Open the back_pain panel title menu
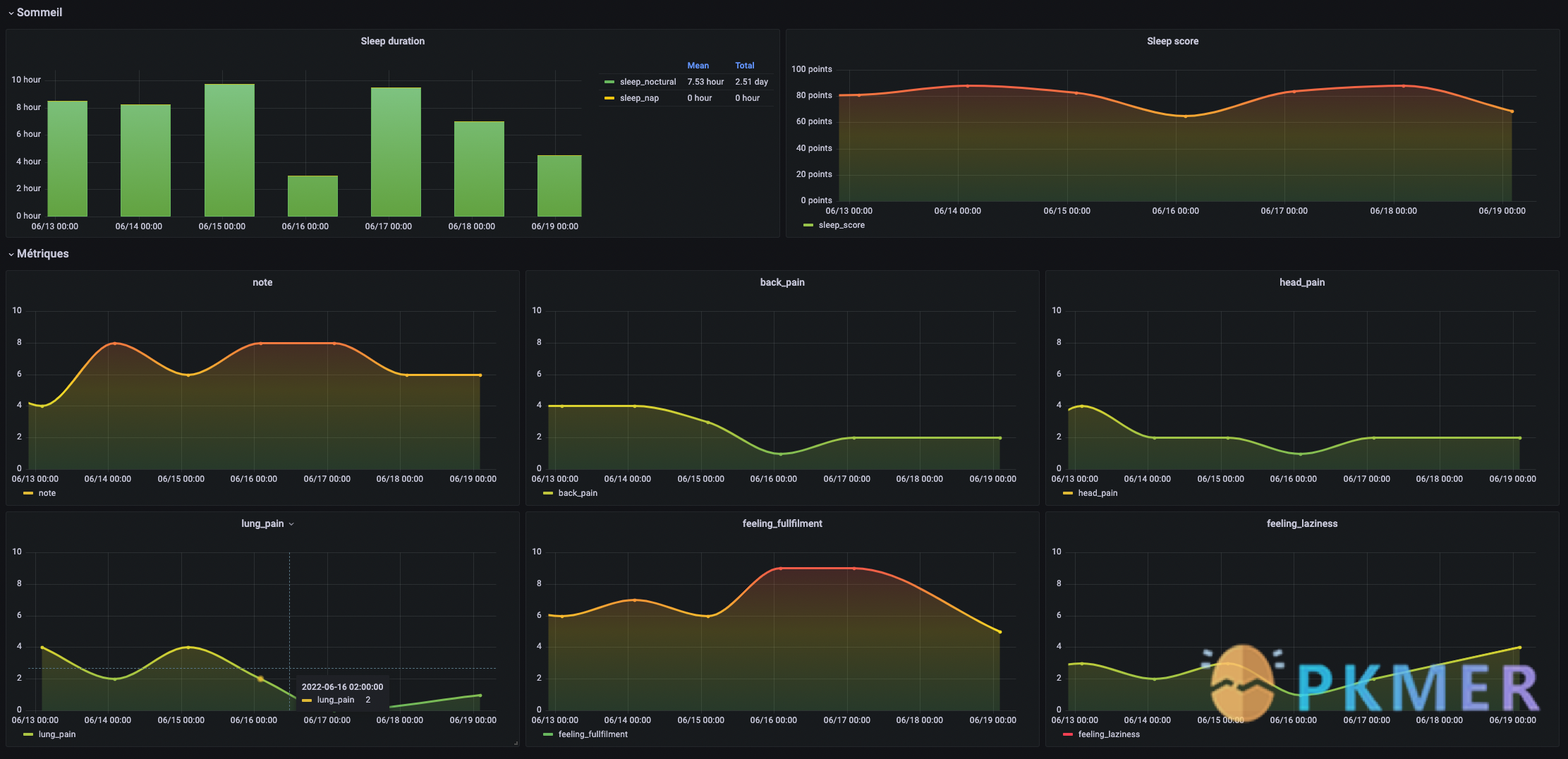Screen dimensions: 1568x759 coord(782,282)
